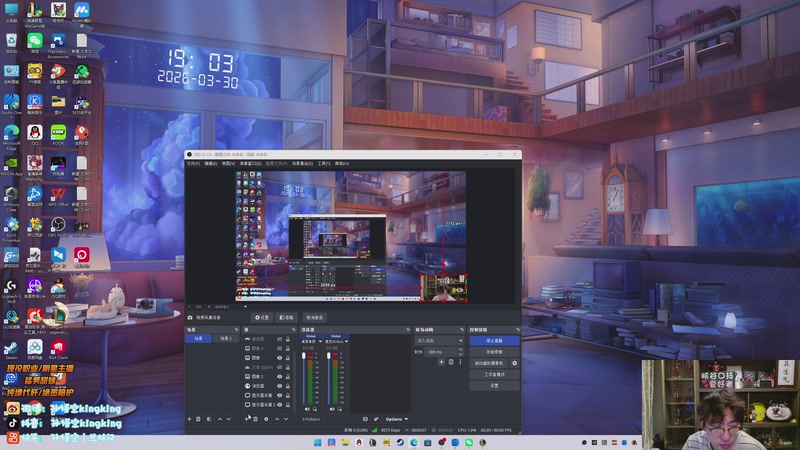Screen dimensions: 800x450
Task: Toggle visibility of 文本 (GDI+) source
Action: click(x=280, y=367)
